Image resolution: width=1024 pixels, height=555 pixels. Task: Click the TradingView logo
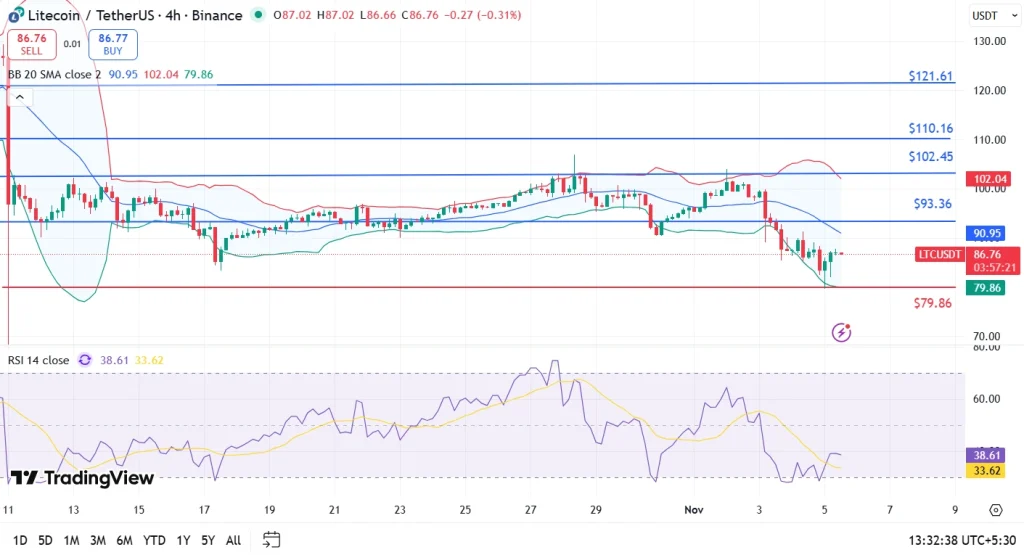[x=82, y=478]
